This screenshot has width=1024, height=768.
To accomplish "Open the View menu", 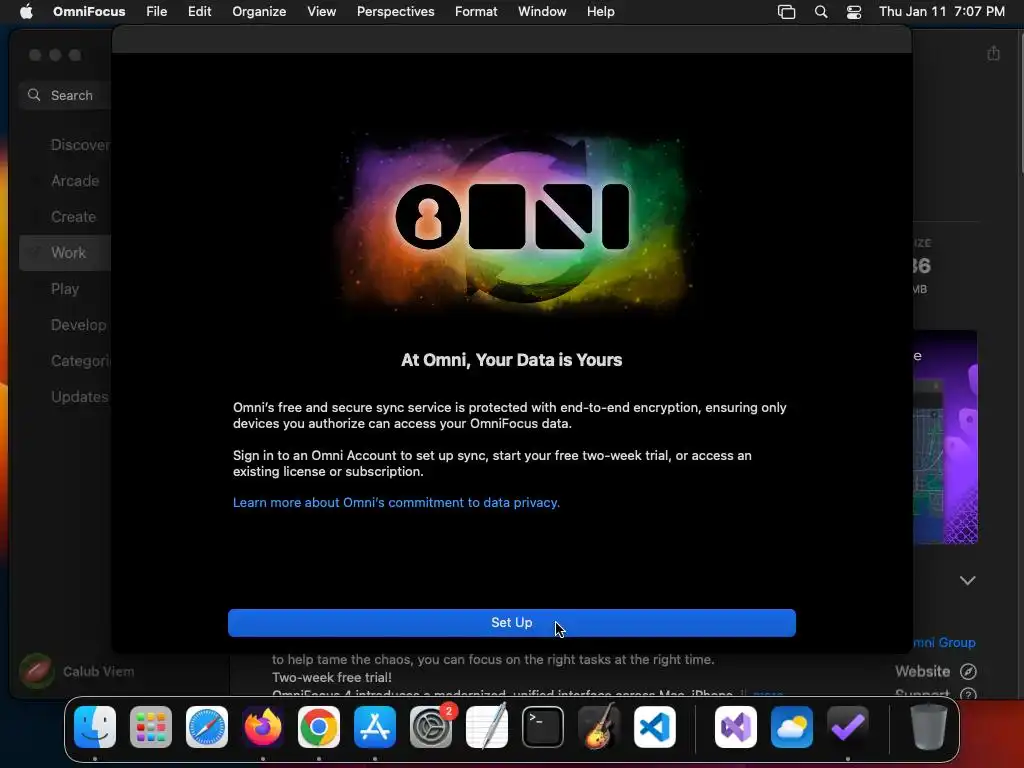I will [321, 11].
